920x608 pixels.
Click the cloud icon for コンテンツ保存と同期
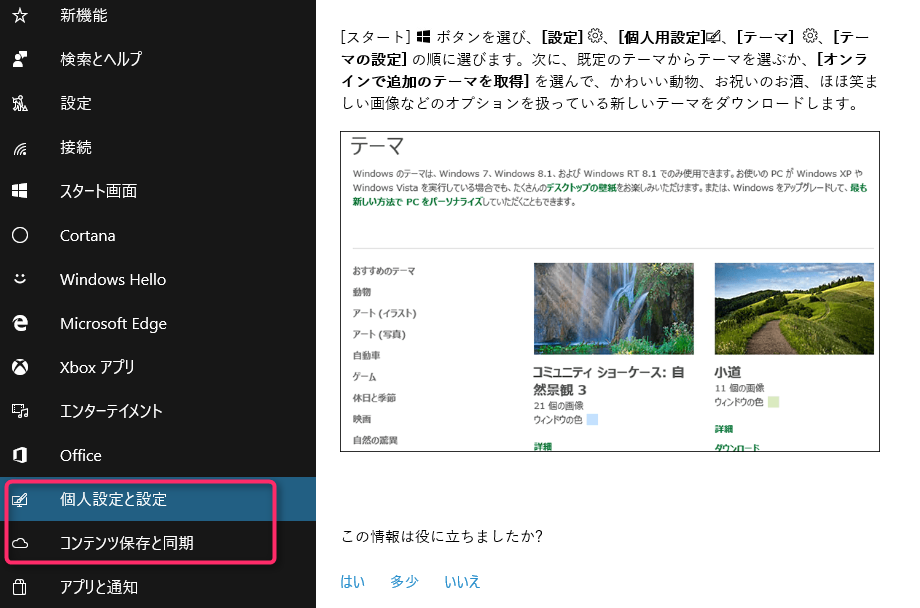click(x=20, y=543)
